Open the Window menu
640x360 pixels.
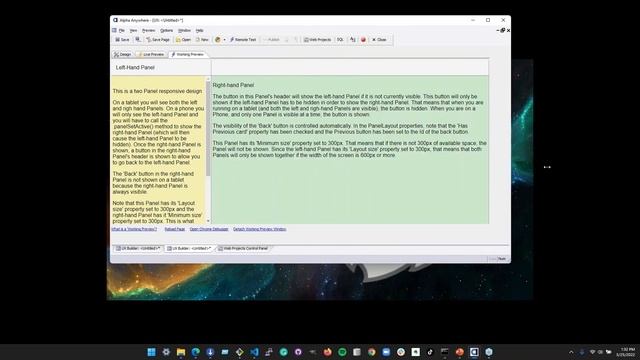tap(184, 30)
